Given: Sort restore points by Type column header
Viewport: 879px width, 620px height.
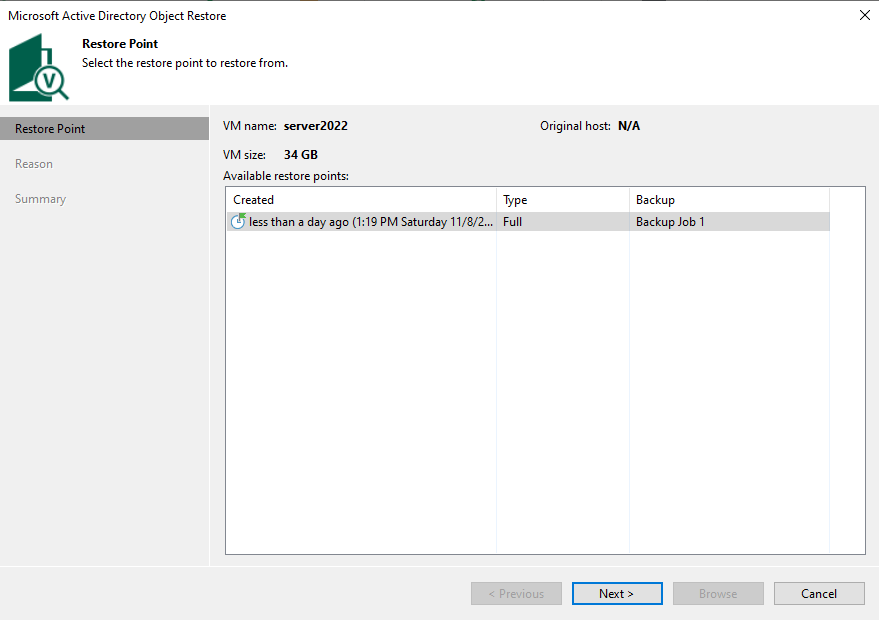Looking at the screenshot, I should pos(562,200).
